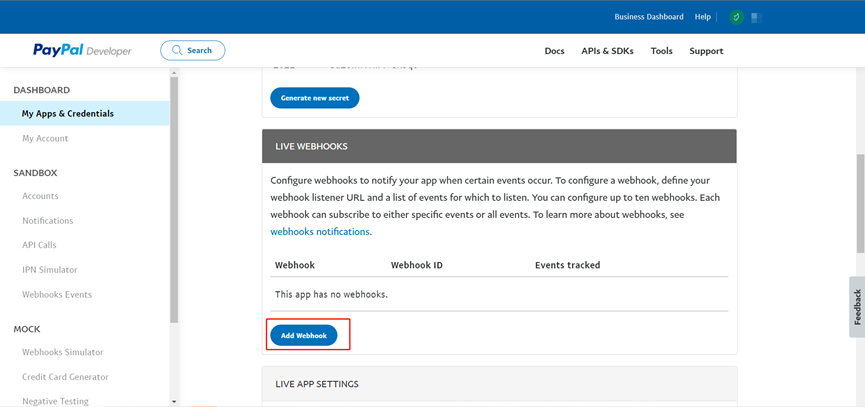Click the Add Webhook button

pyautogui.click(x=304, y=335)
